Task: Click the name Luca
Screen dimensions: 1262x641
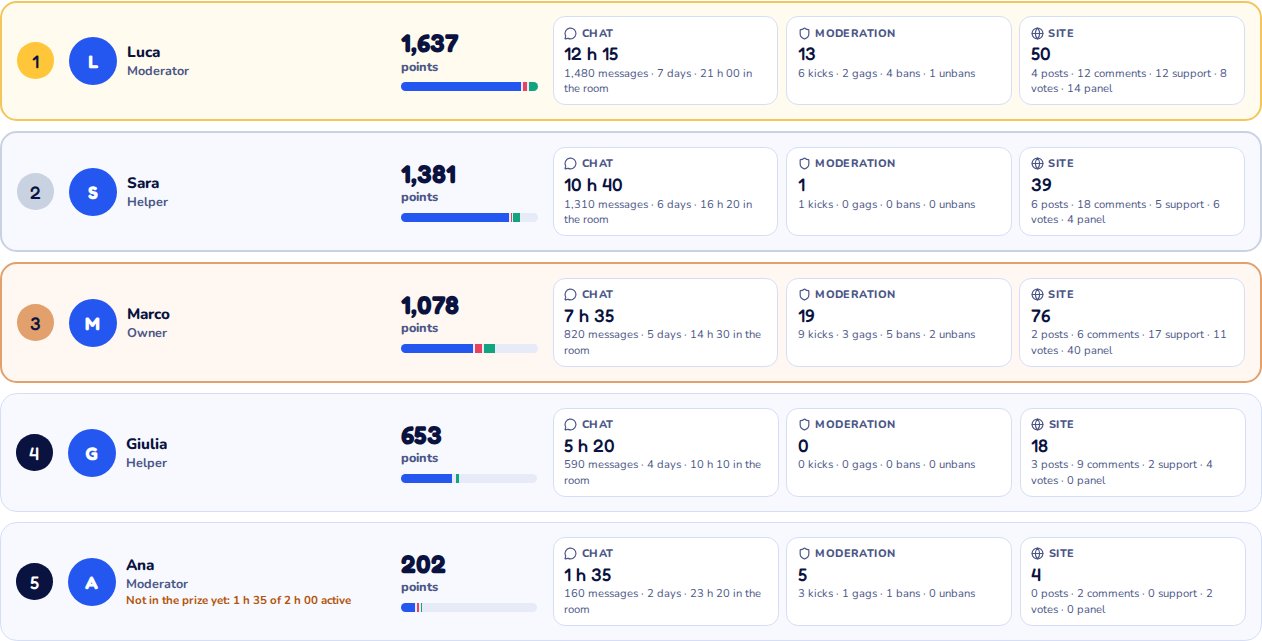Action: coord(143,52)
